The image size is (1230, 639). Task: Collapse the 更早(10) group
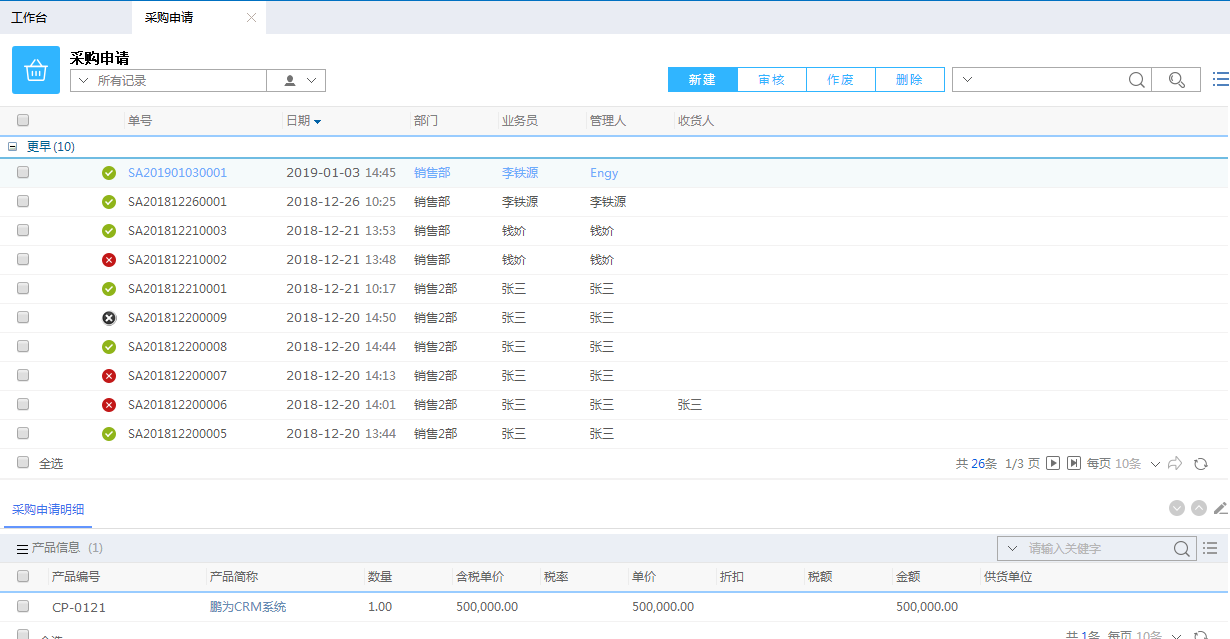(x=13, y=146)
